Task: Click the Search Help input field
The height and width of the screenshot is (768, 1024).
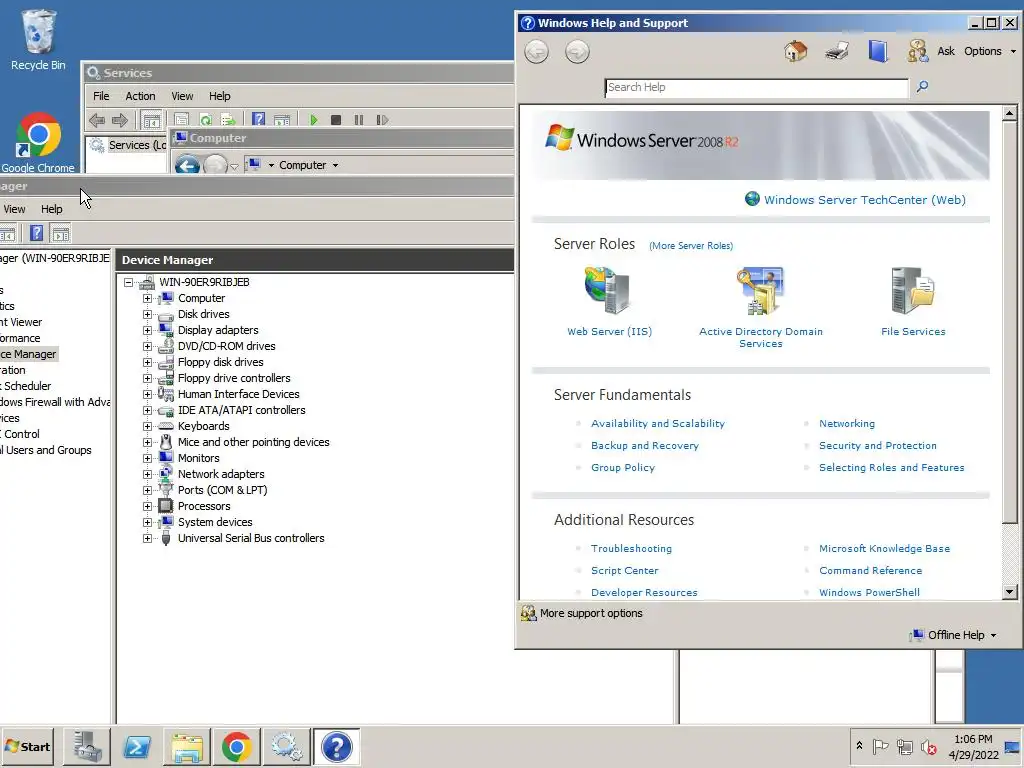Action: click(756, 88)
